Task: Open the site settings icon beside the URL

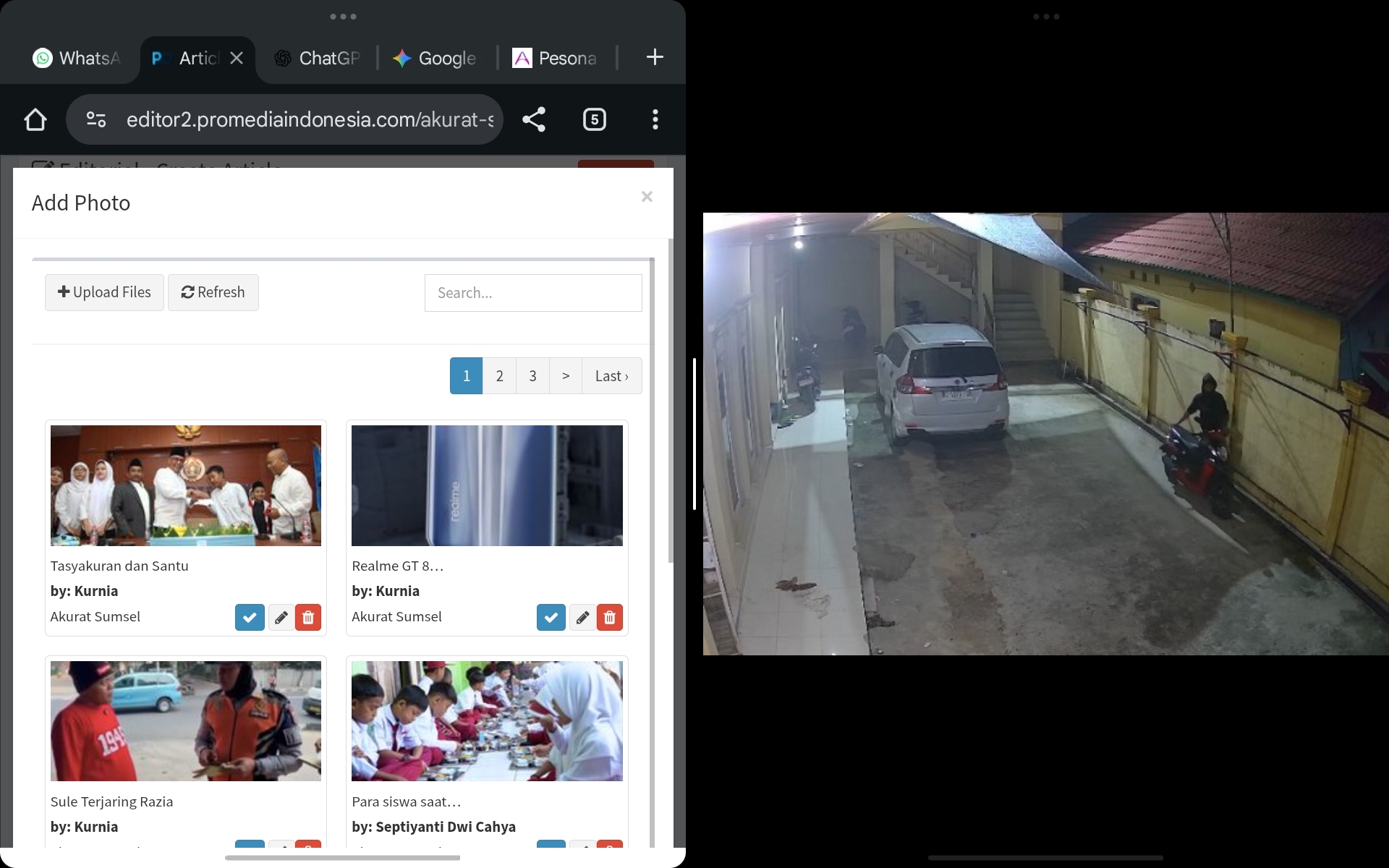Action: 95,119
